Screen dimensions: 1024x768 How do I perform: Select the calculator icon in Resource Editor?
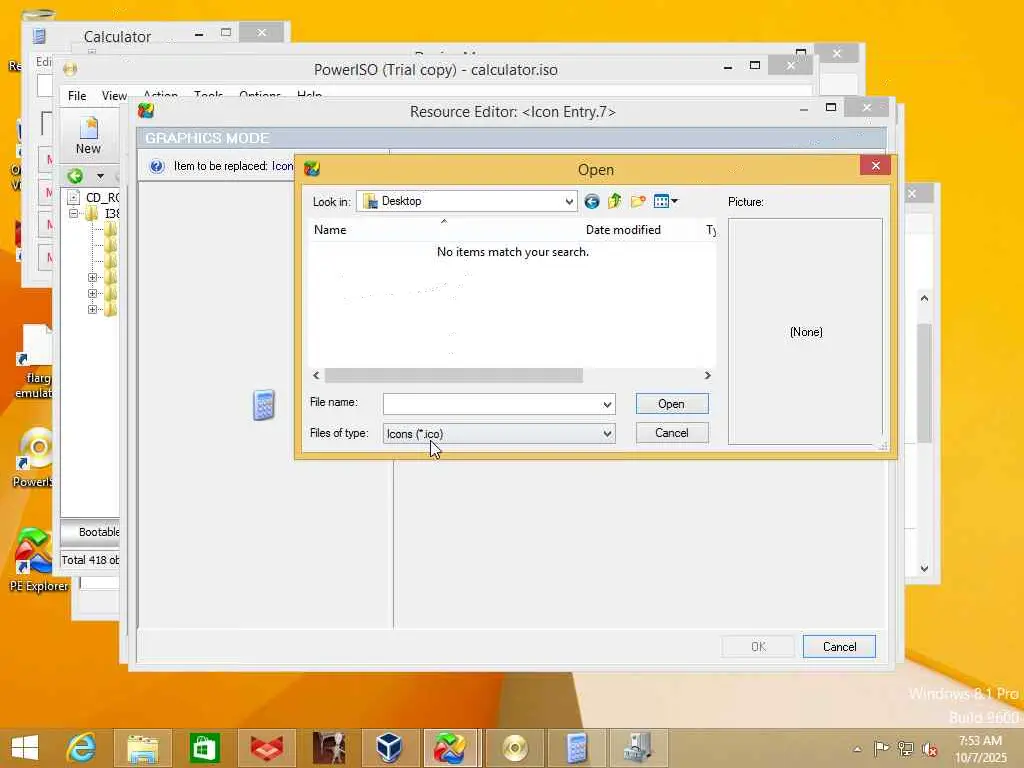(263, 405)
